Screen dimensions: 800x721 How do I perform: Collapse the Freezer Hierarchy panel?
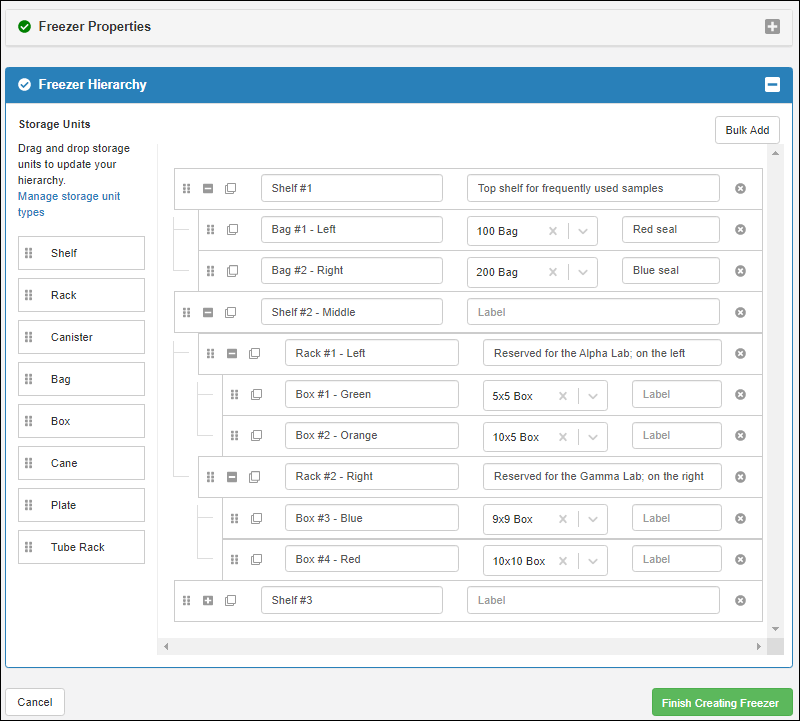coord(772,85)
